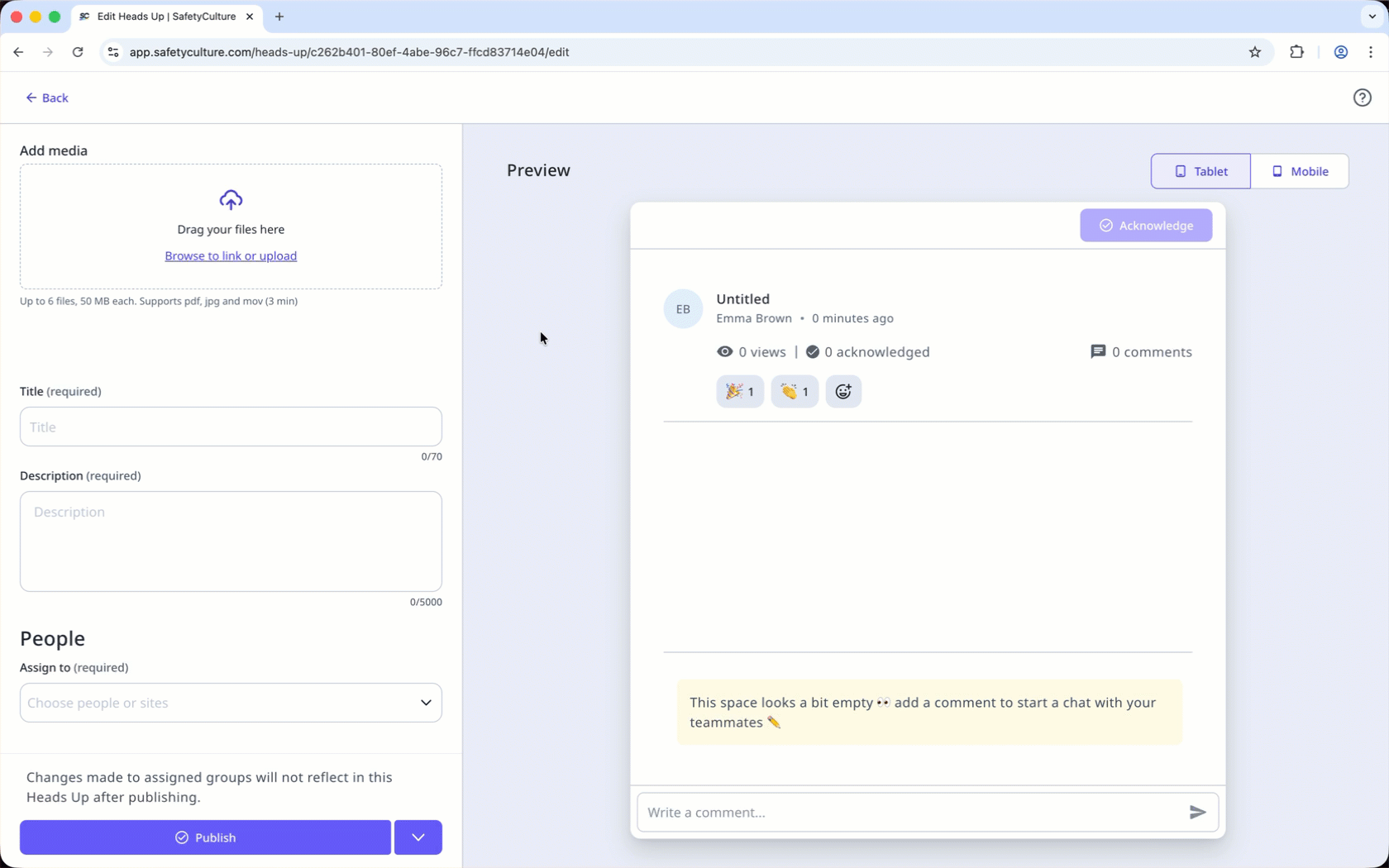Click the Untitled heading in preview

pos(742,298)
